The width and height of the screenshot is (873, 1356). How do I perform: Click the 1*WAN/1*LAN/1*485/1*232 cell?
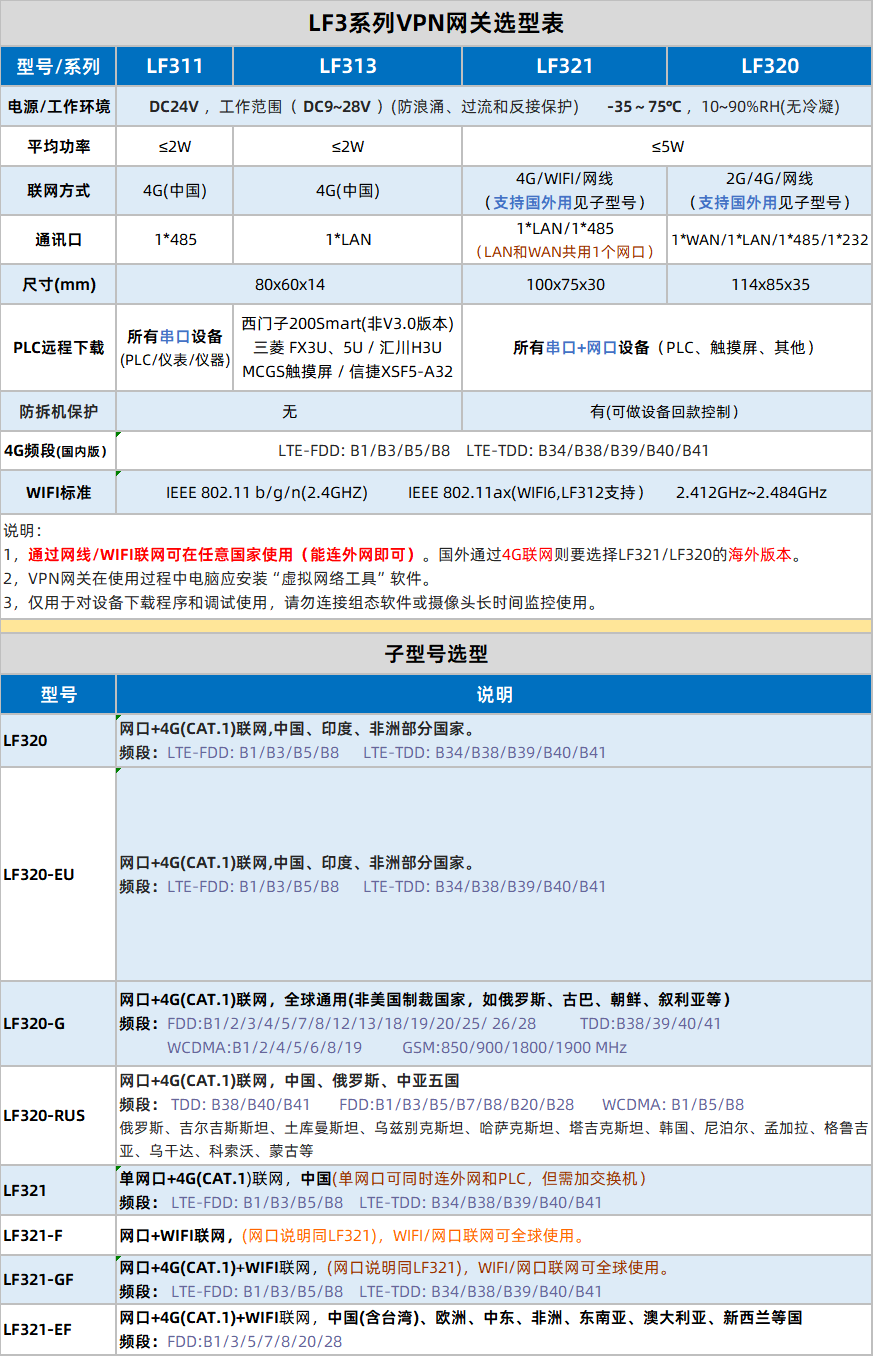tap(769, 240)
